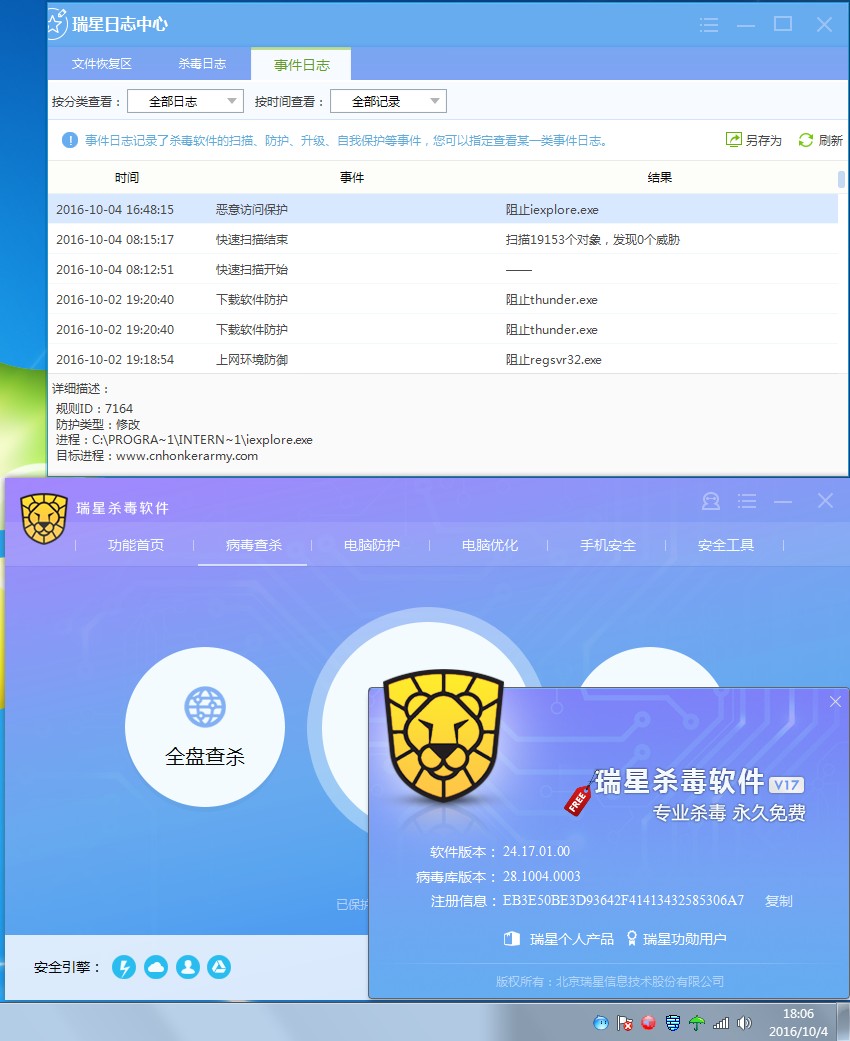The height and width of the screenshot is (1041, 850).
Task: Click the result 阻止regsvr32.exe
Action: tap(554, 360)
